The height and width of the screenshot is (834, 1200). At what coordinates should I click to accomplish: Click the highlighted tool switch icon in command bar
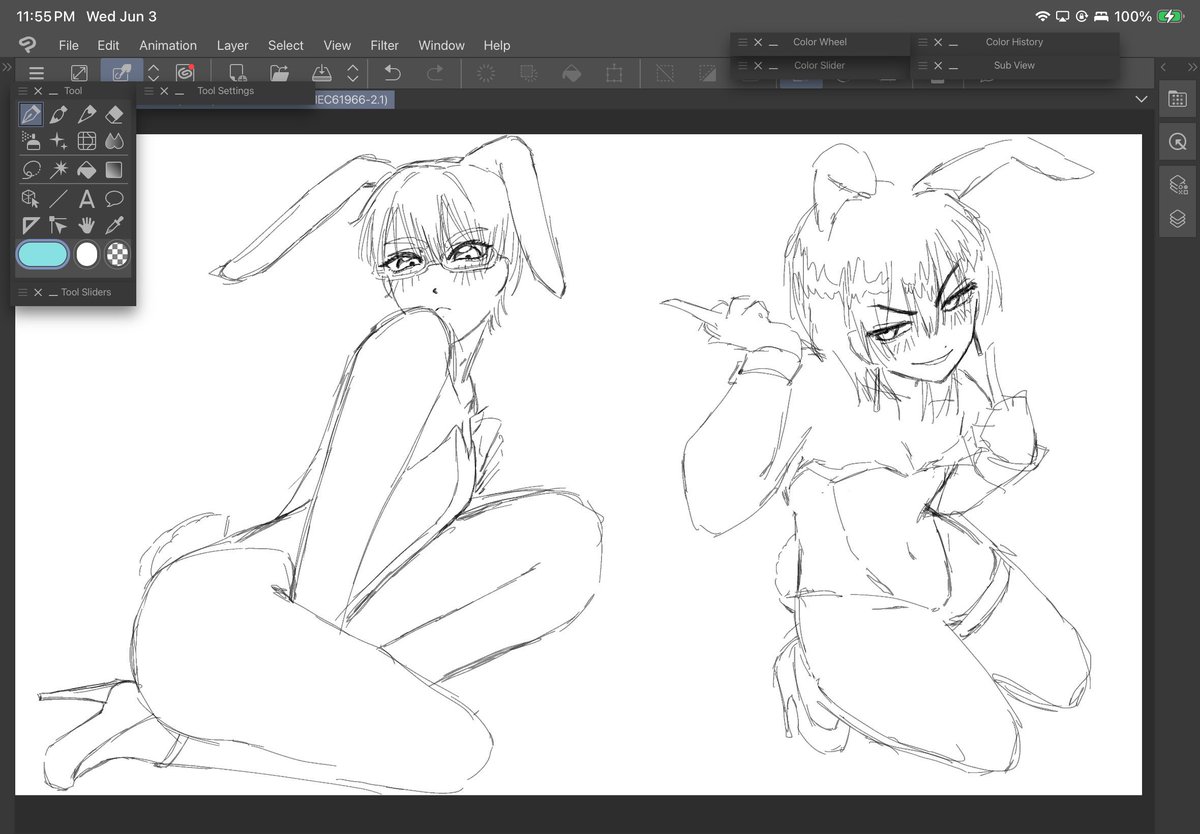pos(121,73)
